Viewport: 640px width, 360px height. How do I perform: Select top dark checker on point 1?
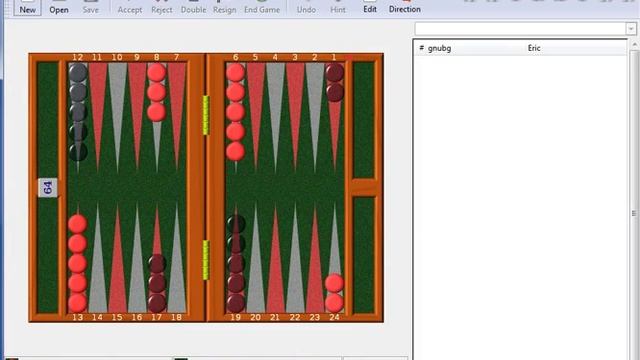pos(335,73)
